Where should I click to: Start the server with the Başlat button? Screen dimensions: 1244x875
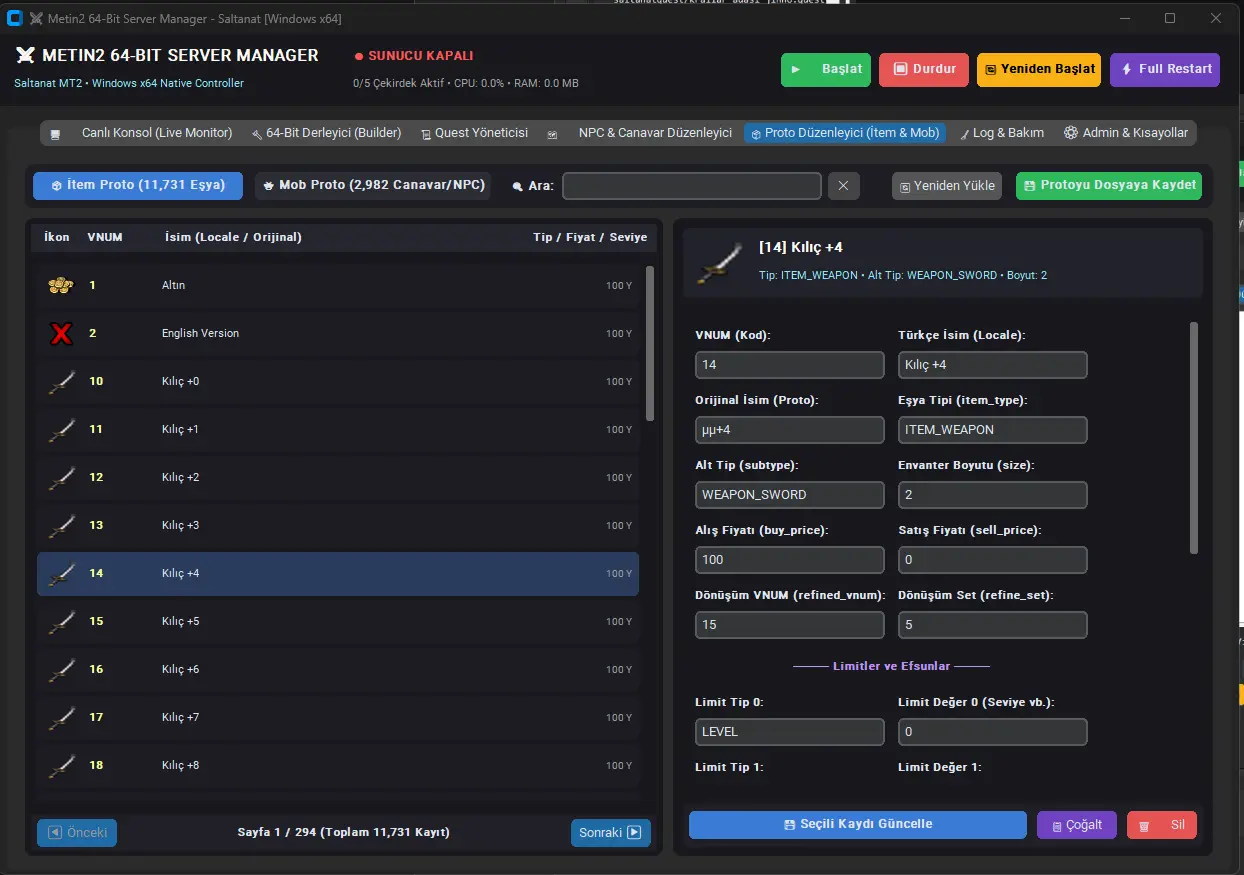tap(826, 70)
